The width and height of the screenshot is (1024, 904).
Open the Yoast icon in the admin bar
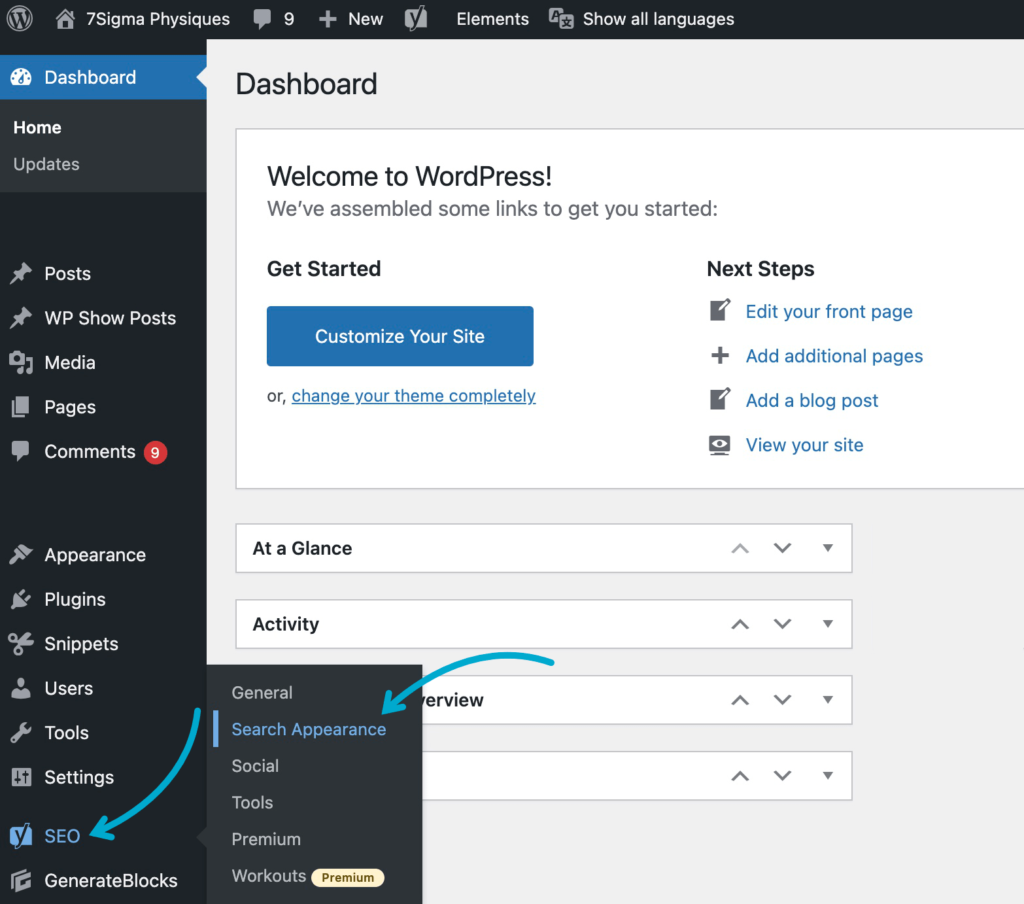[x=416, y=18]
